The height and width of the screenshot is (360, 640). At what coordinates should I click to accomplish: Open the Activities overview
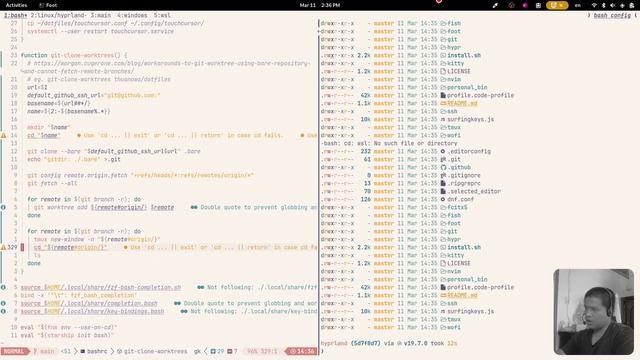(16, 5)
